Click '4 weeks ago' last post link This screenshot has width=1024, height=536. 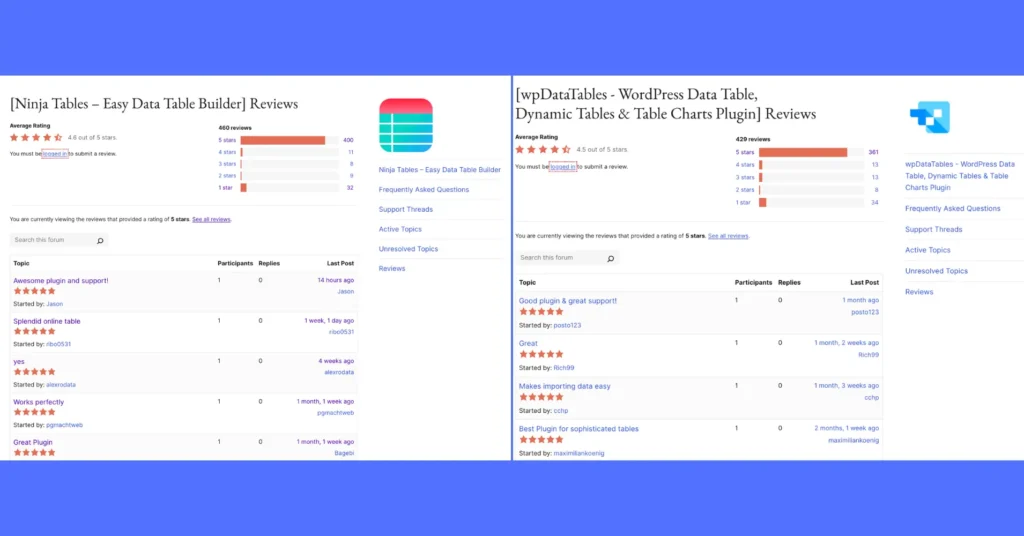click(336, 361)
